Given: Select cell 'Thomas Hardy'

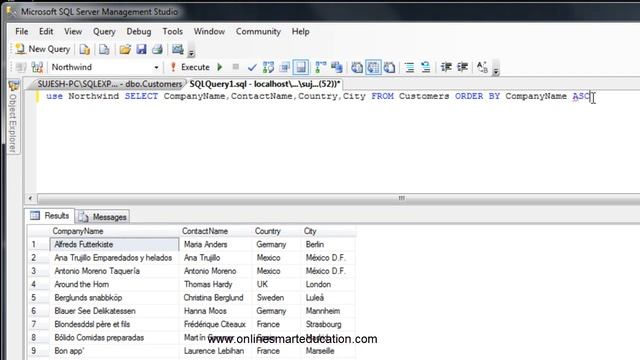Looking at the screenshot, I should 216,284.
